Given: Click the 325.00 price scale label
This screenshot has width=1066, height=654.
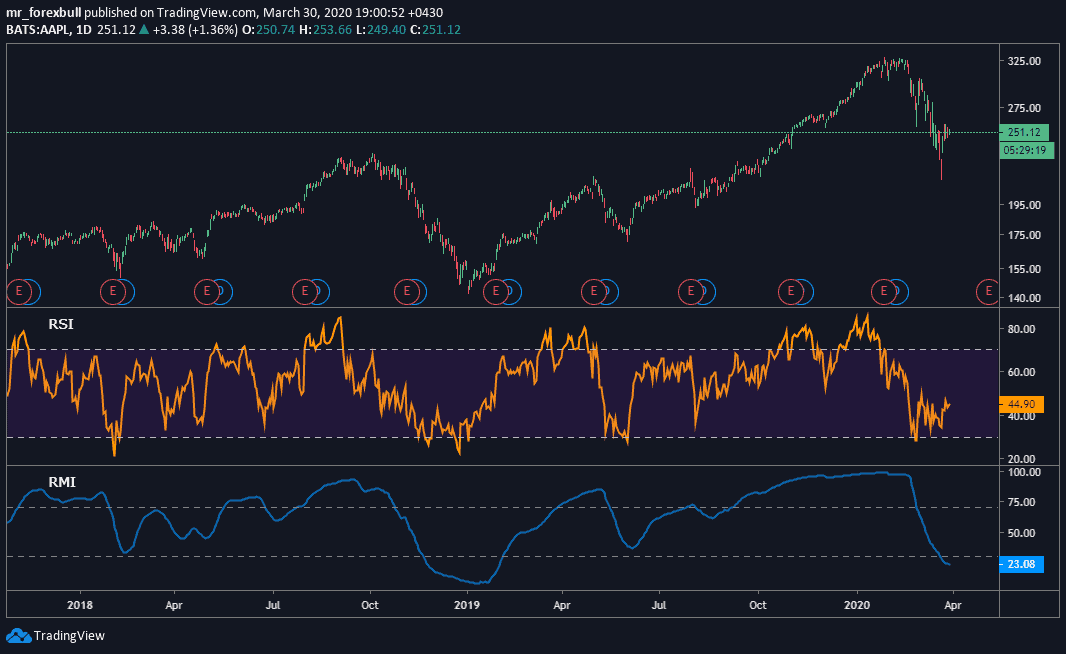Looking at the screenshot, I should 1024,61.
